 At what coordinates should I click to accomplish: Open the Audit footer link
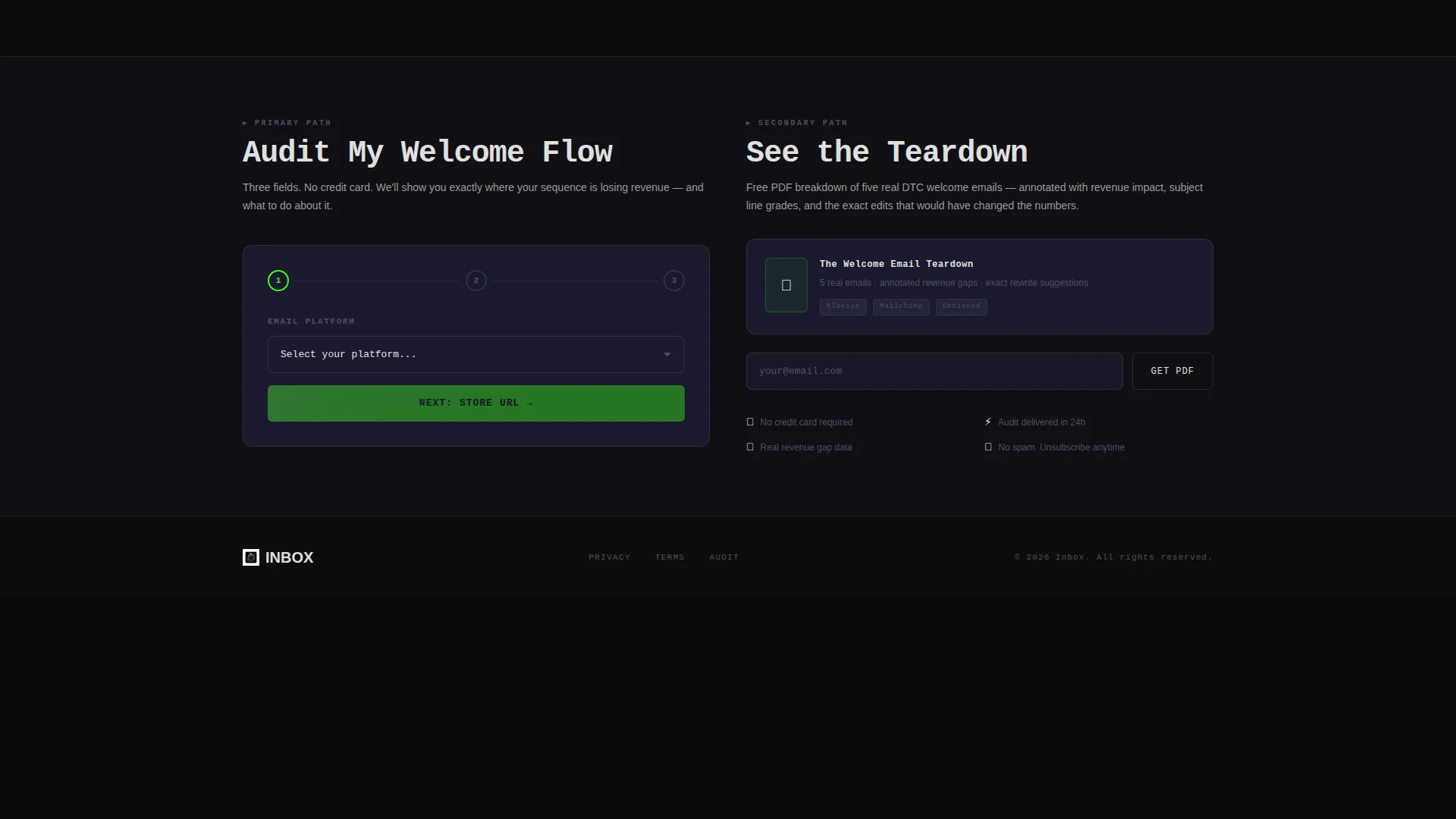click(x=724, y=557)
